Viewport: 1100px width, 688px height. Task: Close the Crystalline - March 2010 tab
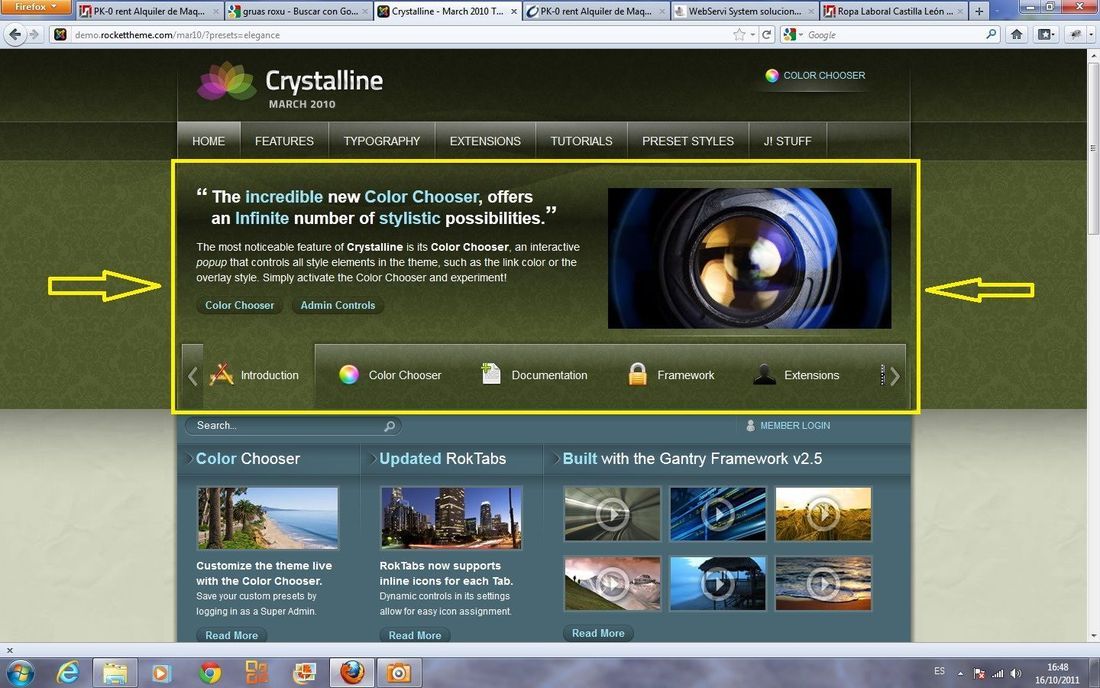[514, 12]
